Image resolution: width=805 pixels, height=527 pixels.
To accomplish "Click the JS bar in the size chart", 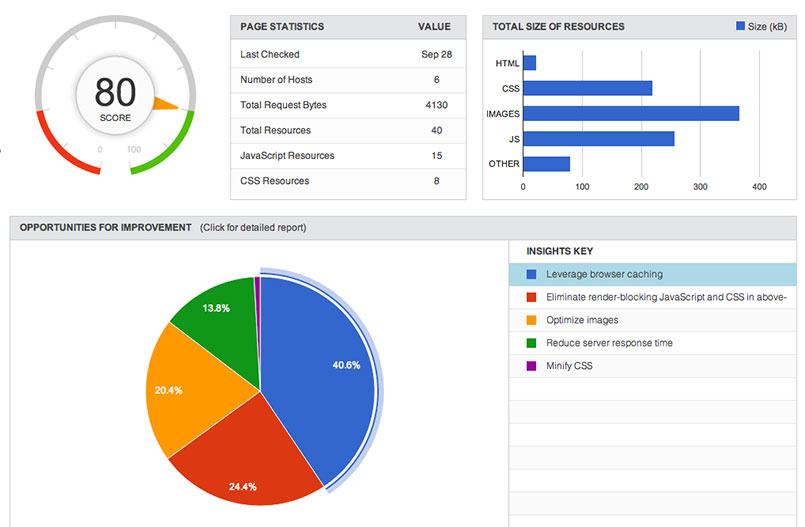I will click(598, 138).
